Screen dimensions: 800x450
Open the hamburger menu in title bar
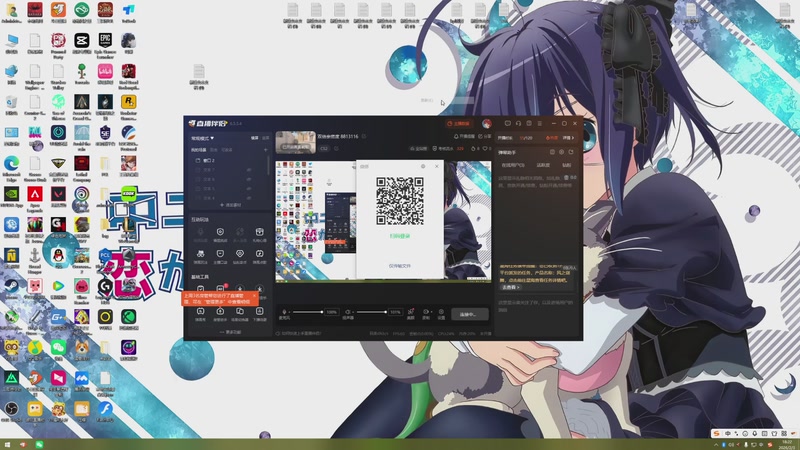(539, 123)
